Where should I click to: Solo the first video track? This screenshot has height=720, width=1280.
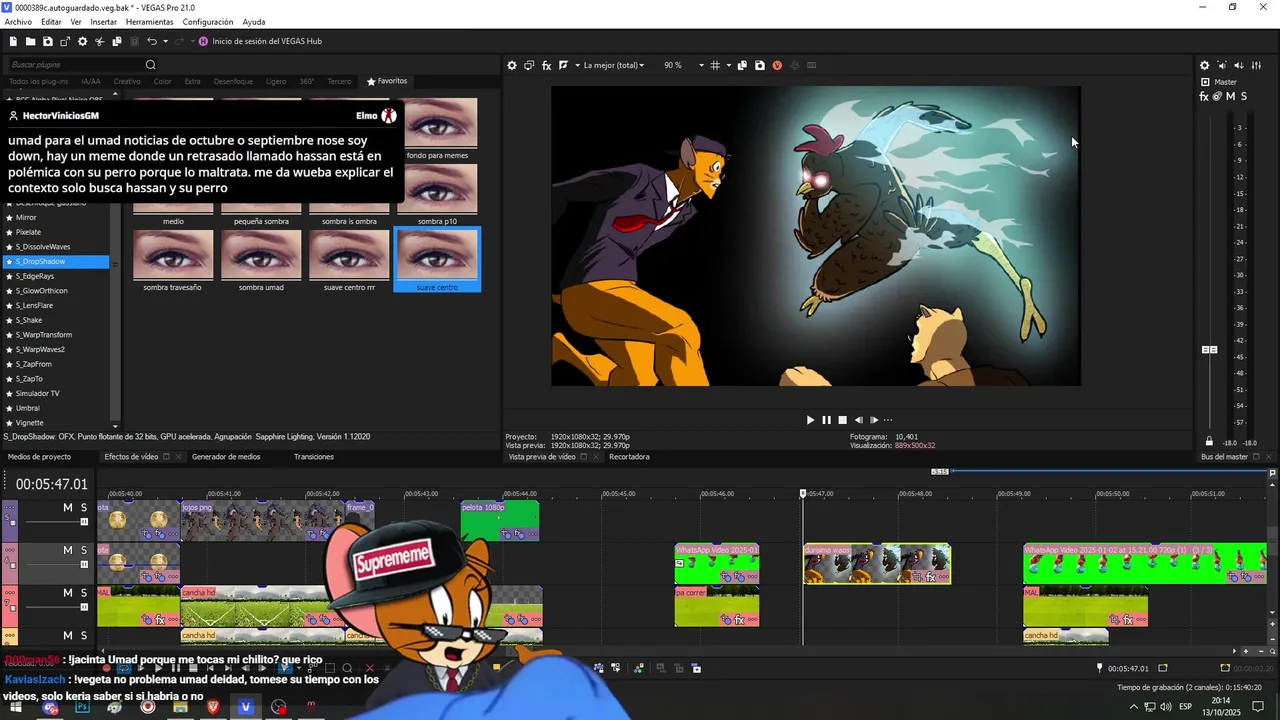84,508
